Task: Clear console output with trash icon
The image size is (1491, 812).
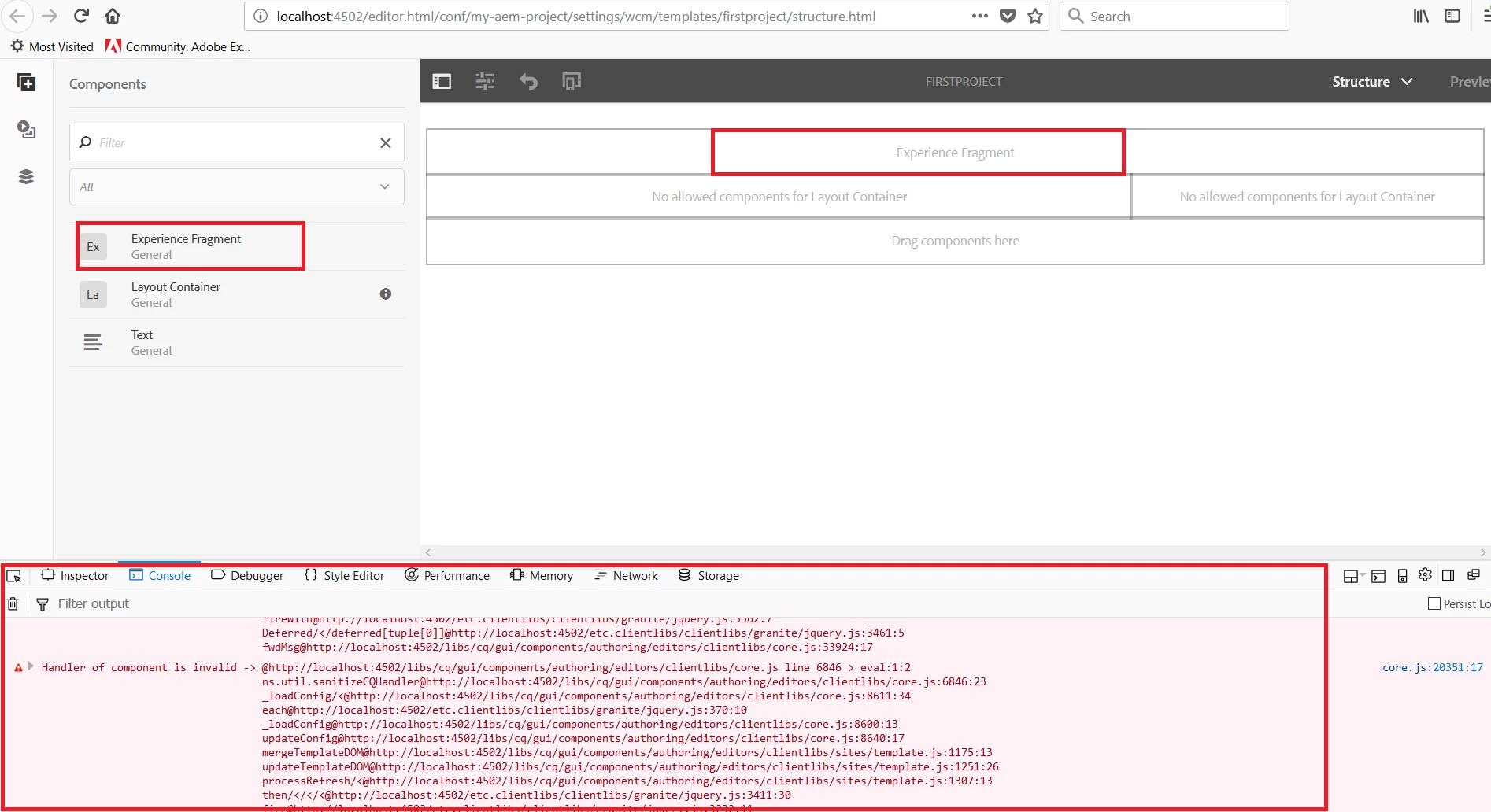Action: pyautogui.click(x=13, y=603)
